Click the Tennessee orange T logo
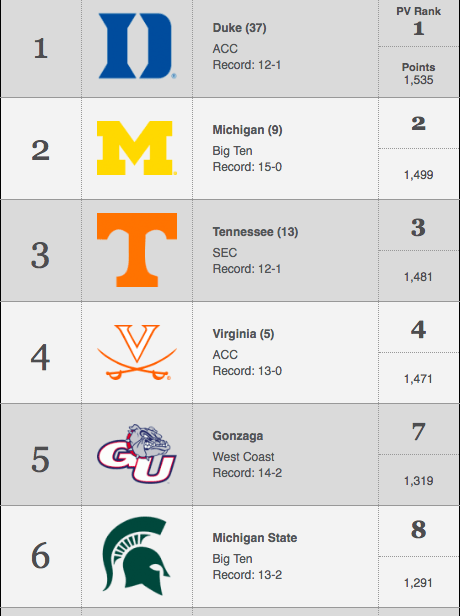This screenshot has height=616, width=463. tap(137, 250)
